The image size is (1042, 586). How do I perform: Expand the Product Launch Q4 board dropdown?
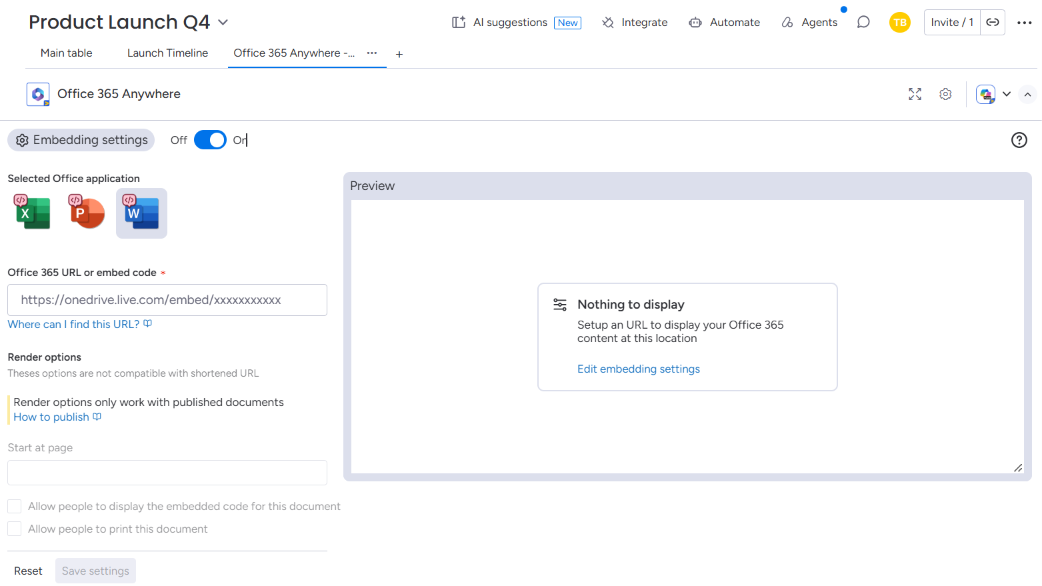click(x=223, y=23)
